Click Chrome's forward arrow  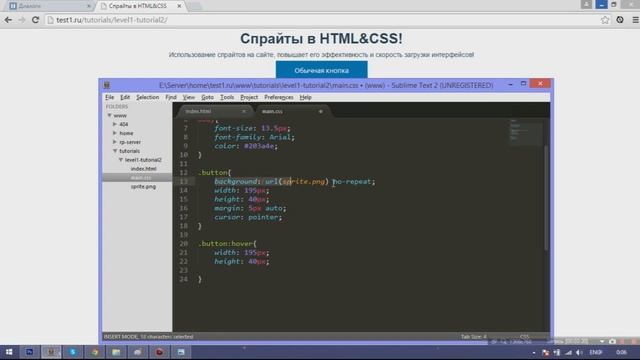[x=22, y=20]
